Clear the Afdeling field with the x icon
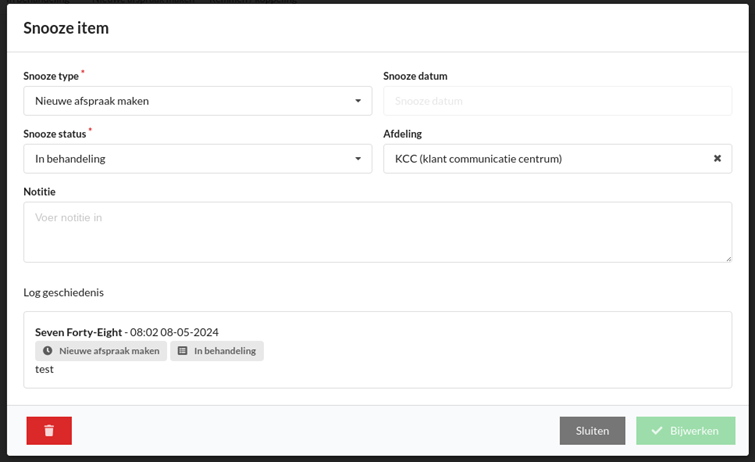The height and width of the screenshot is (462, 755). [717, 158]
